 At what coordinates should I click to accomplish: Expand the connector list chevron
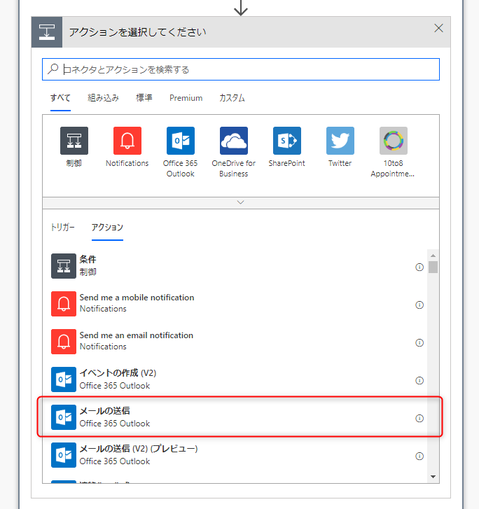pos(241,203)
